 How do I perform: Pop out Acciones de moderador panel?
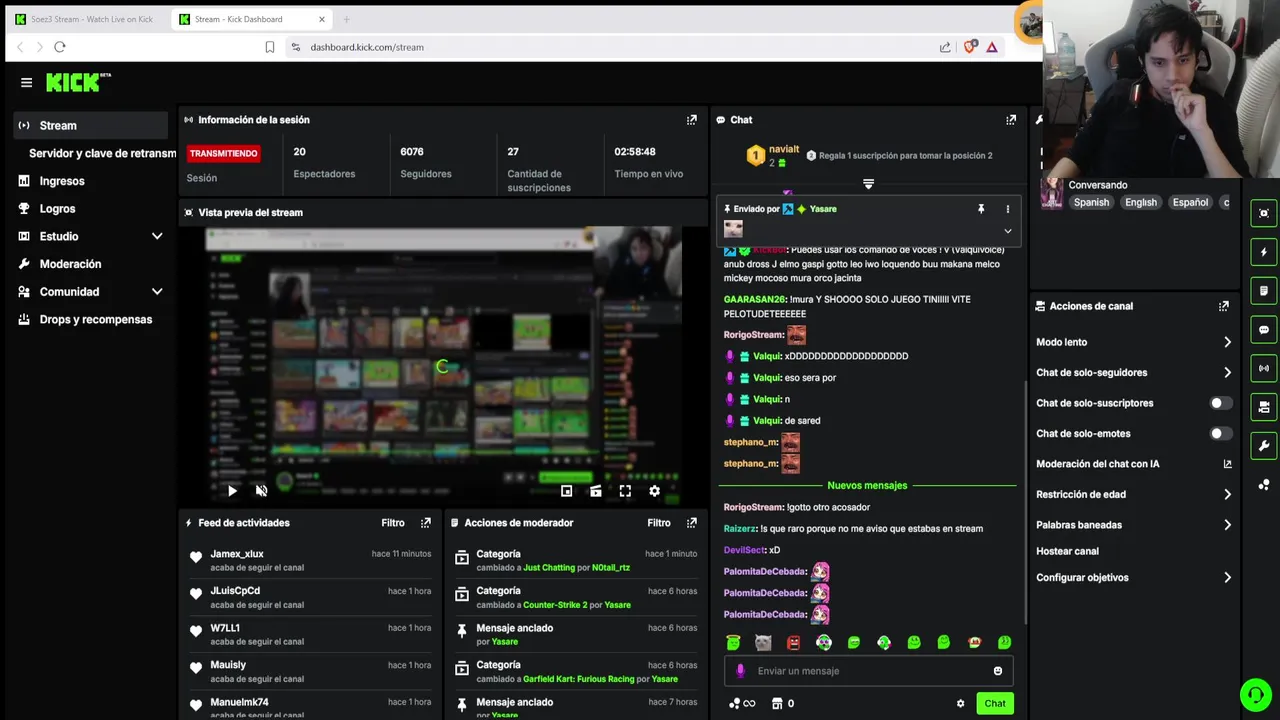point(691,523)
